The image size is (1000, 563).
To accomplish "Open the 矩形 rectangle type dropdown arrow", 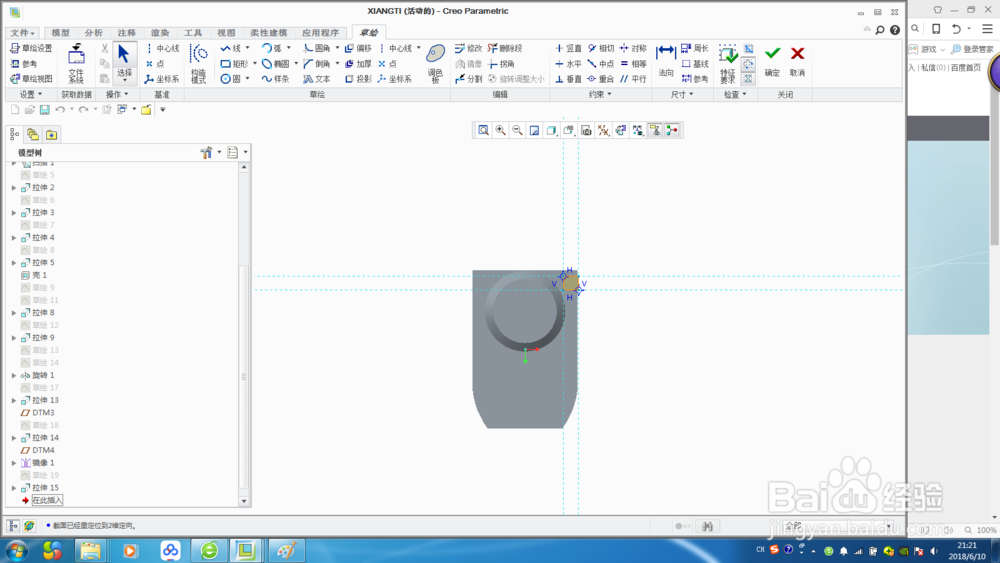I will [254, 64].
